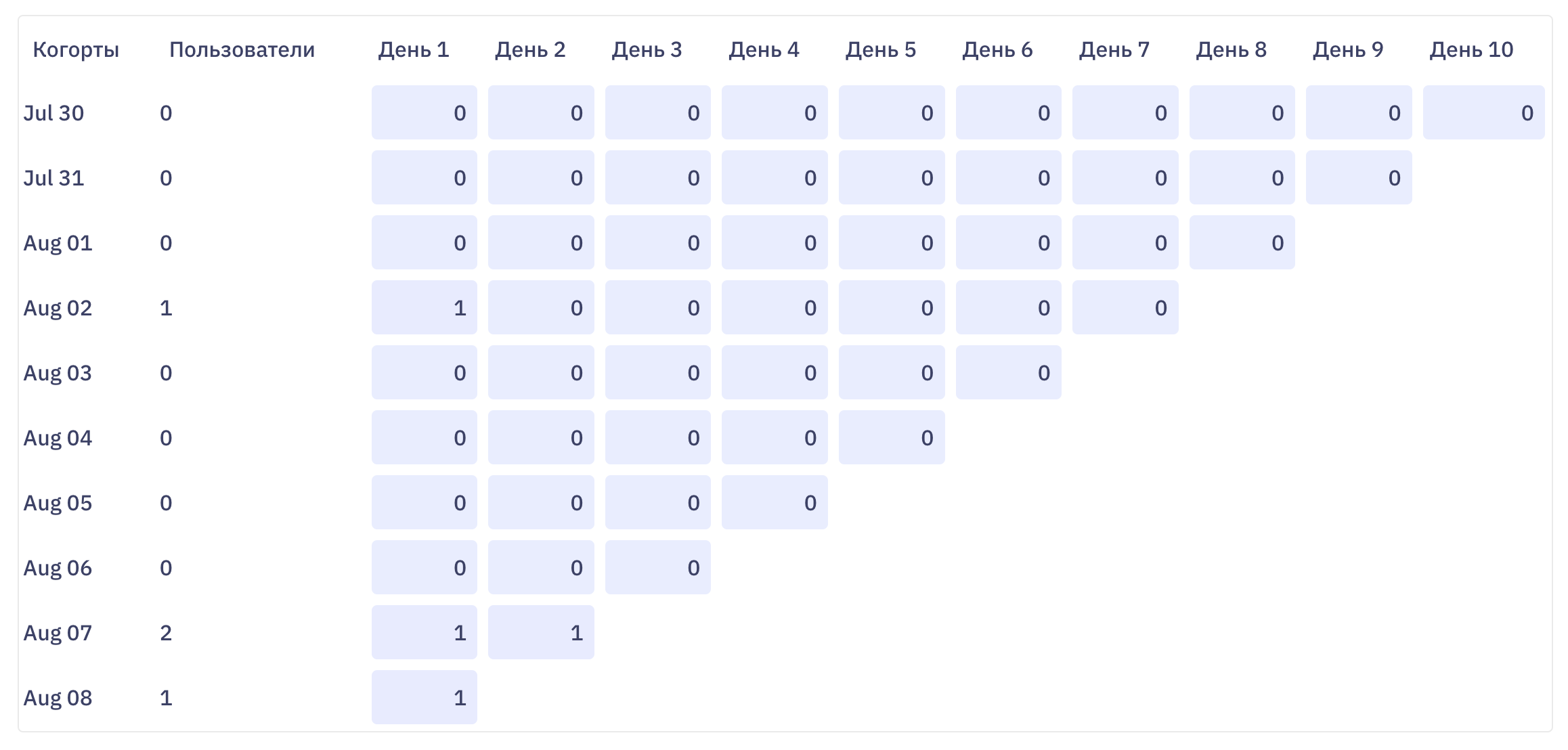Click the Когорты column header
Image resolution: width=1568 pixels, height=750 pixels.
point(76,50)
